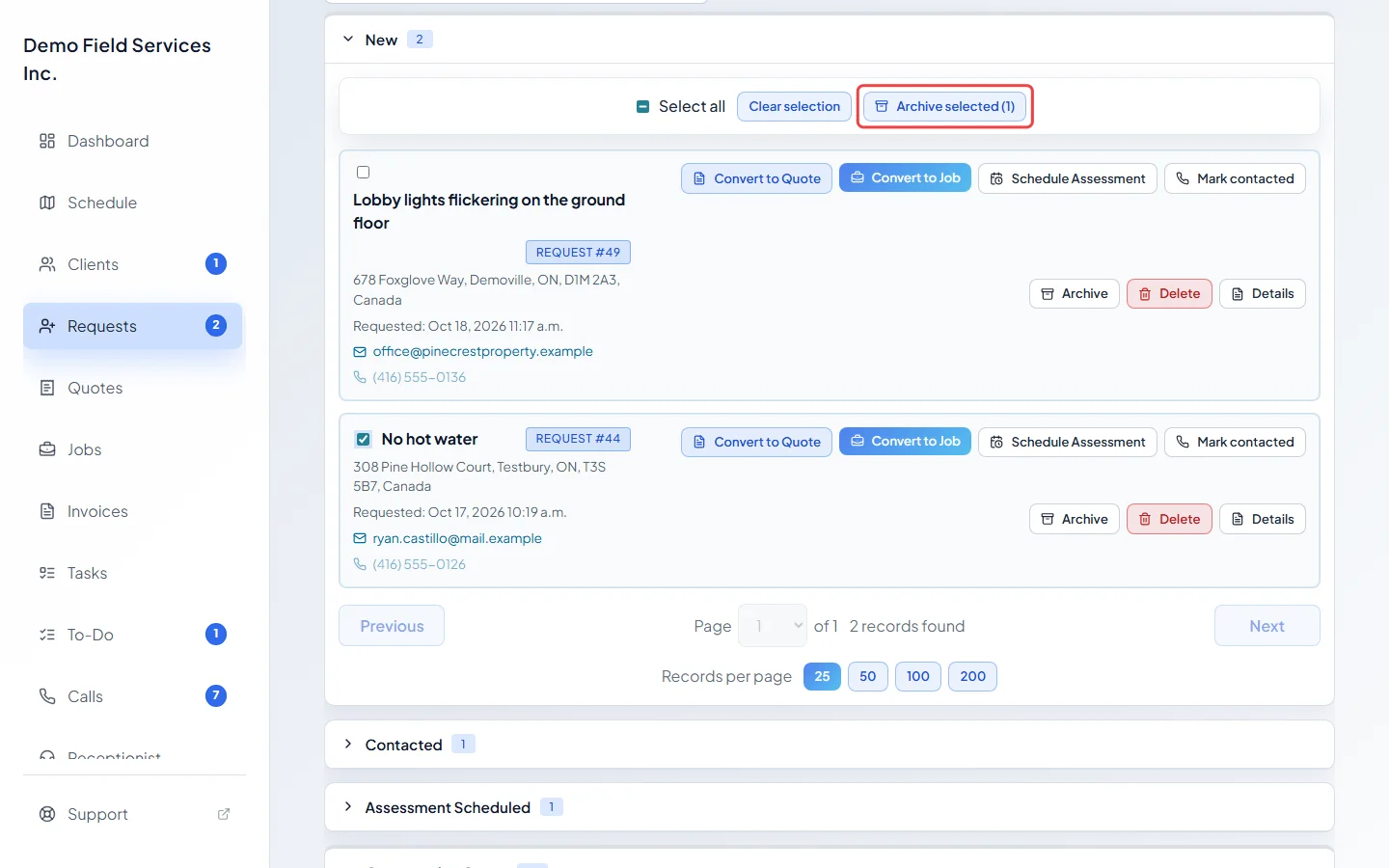
Task: Click Archive selected (1) button
Action: (x=945, y=106)
